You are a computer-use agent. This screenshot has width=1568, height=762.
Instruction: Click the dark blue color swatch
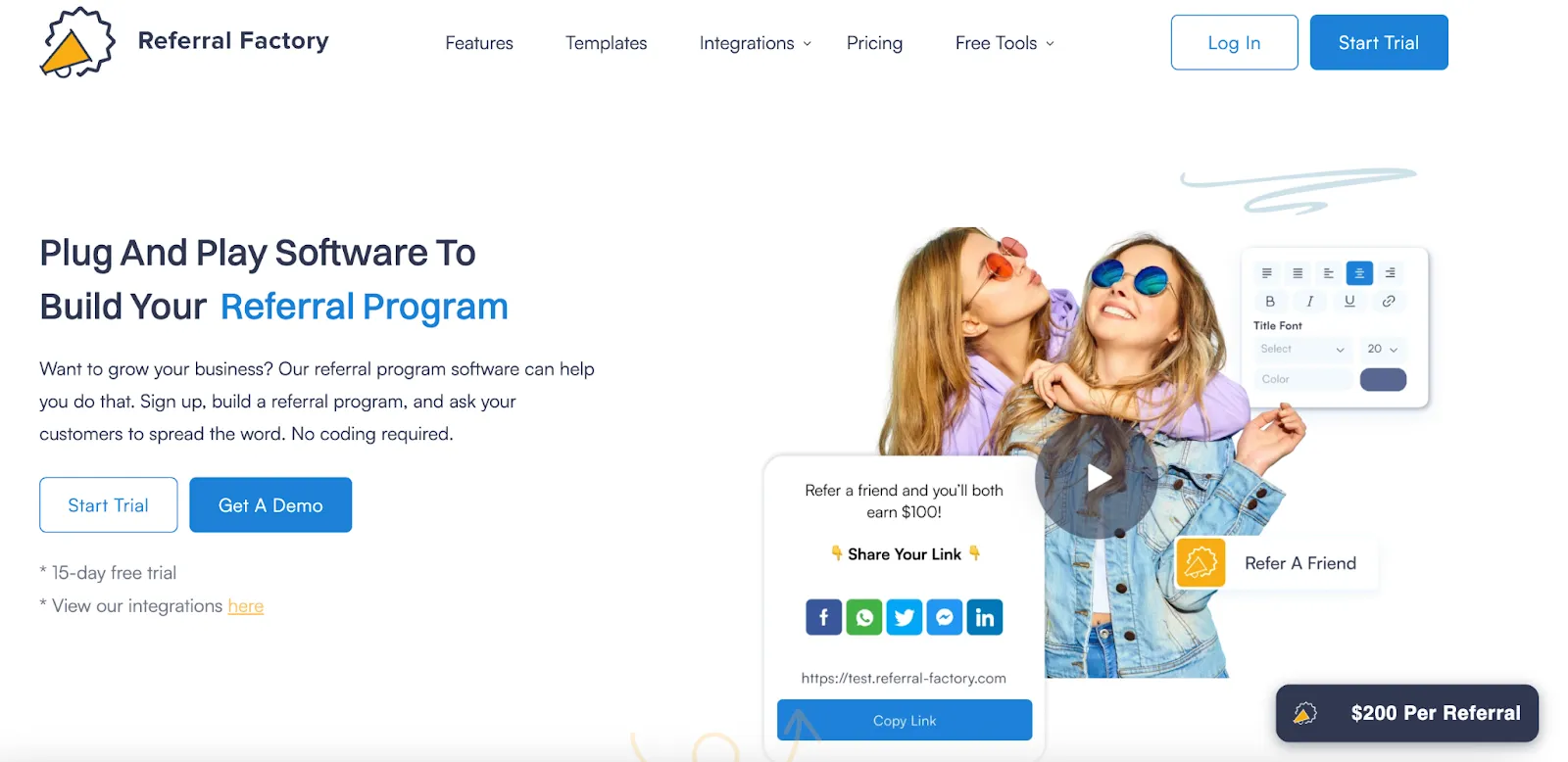pyautogui.click(x=1383, y=379)
